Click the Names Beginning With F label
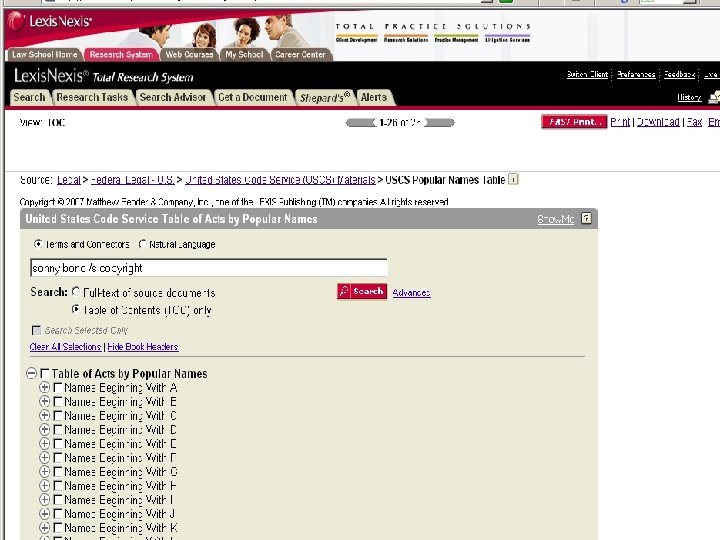Image resolution: width=720 pixels, height=540 pixels. [120, 458]
